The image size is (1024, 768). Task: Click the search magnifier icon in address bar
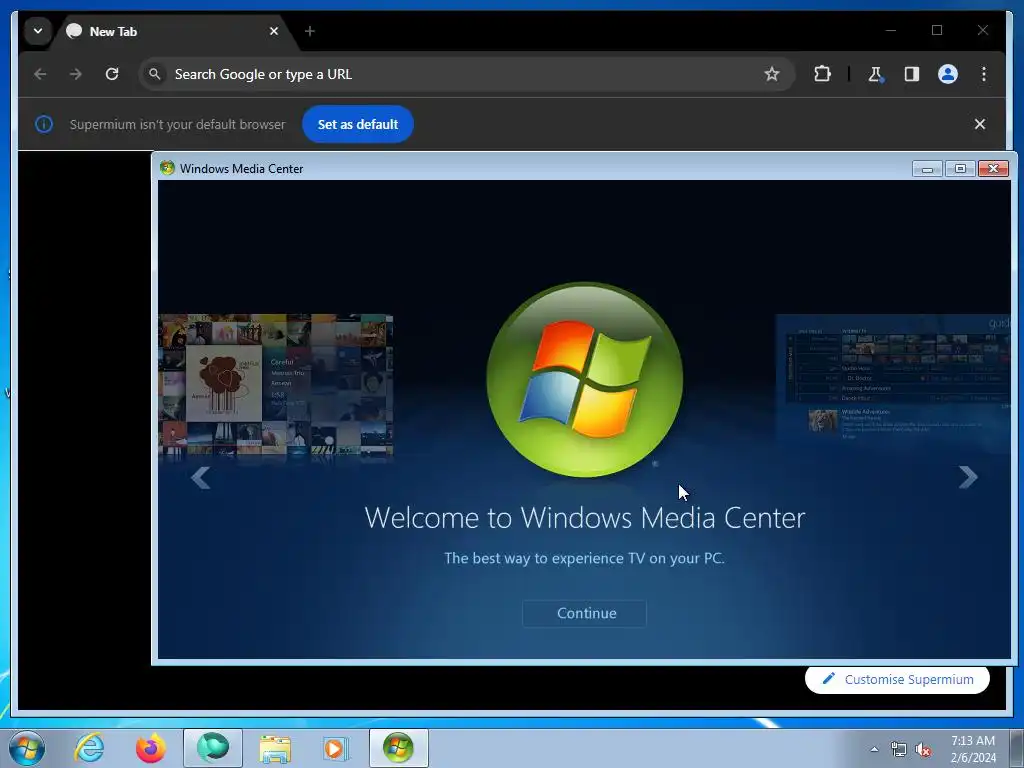point(155,74)
